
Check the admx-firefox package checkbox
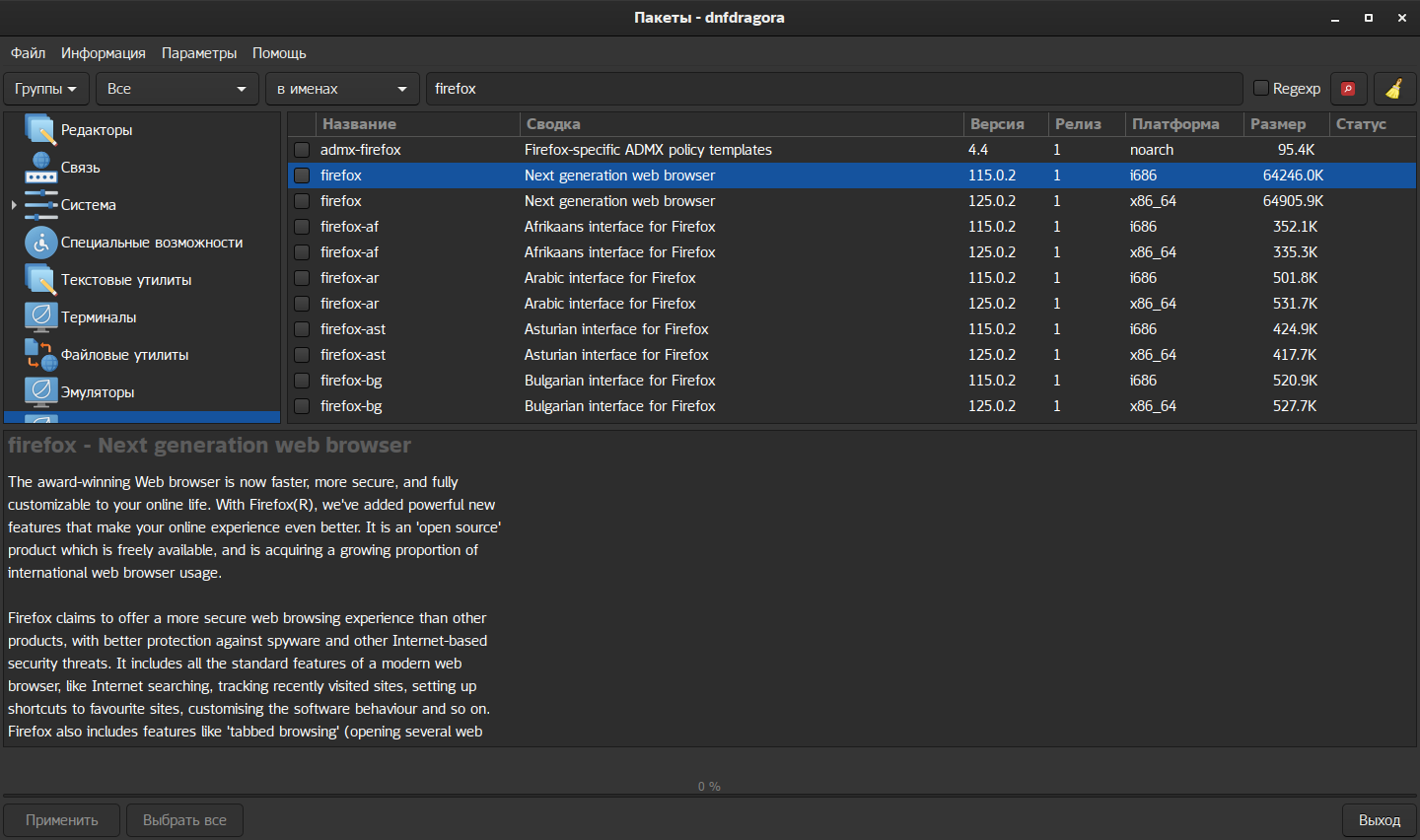click(302, 150)
